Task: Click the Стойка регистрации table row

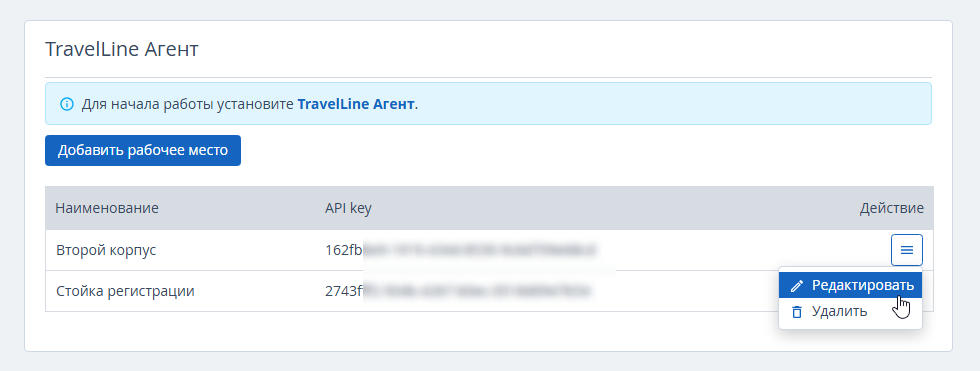Action: pos(489,291)
